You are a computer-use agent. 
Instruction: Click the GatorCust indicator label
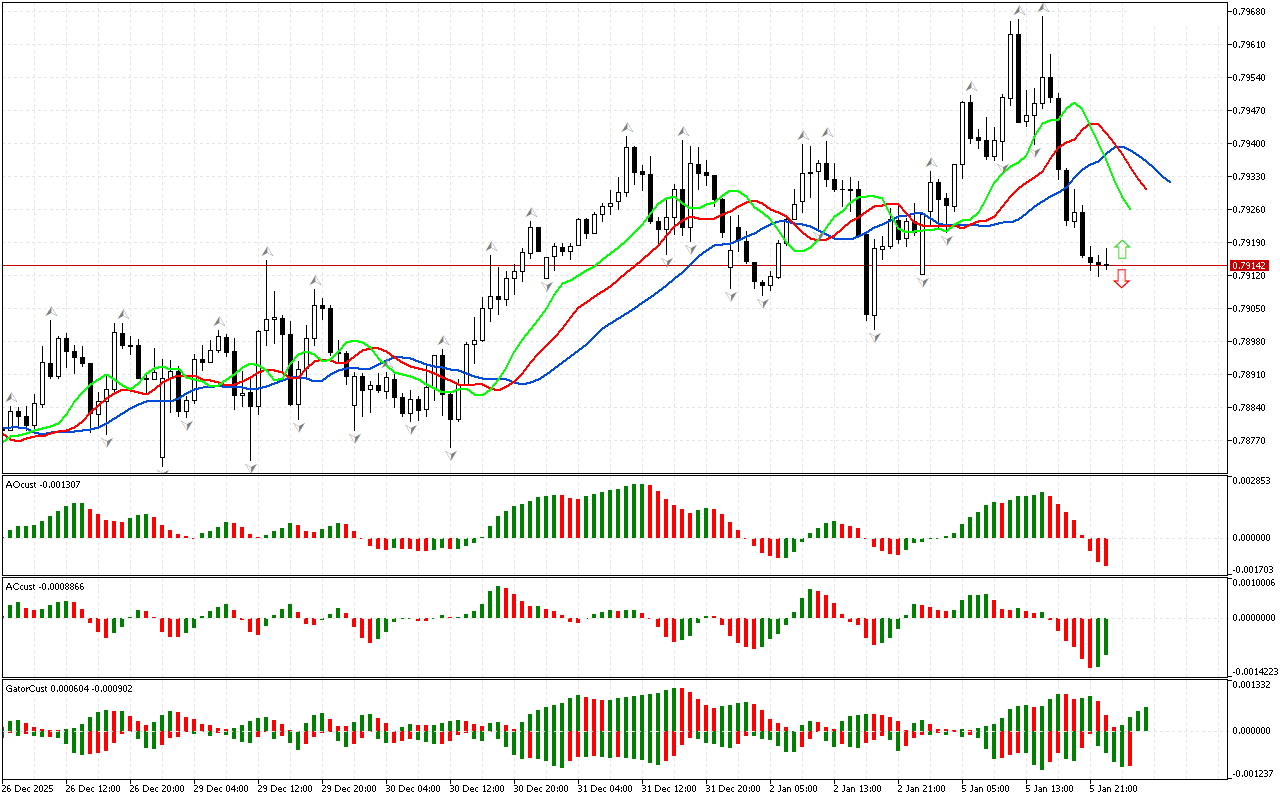point(66,688)
